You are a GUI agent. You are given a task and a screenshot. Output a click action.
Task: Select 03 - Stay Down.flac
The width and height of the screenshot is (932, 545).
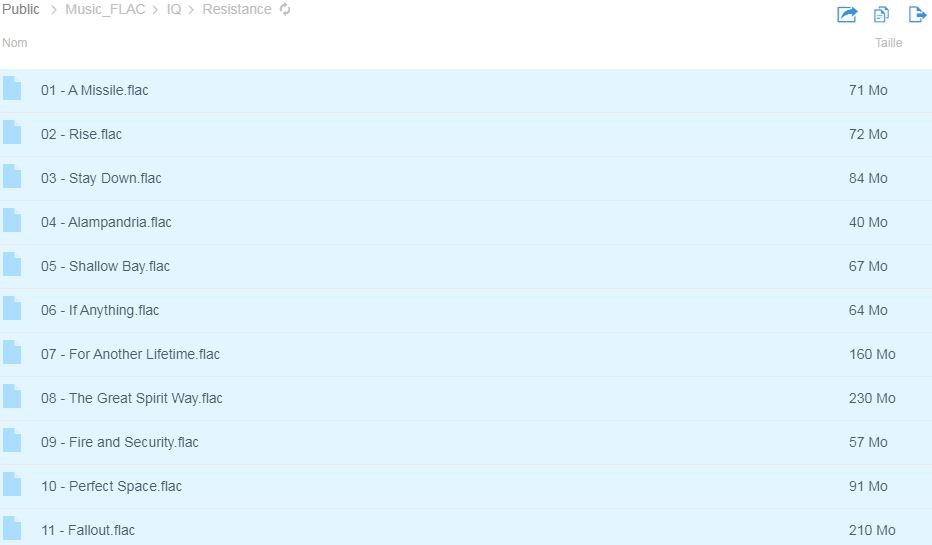[101, 178]
